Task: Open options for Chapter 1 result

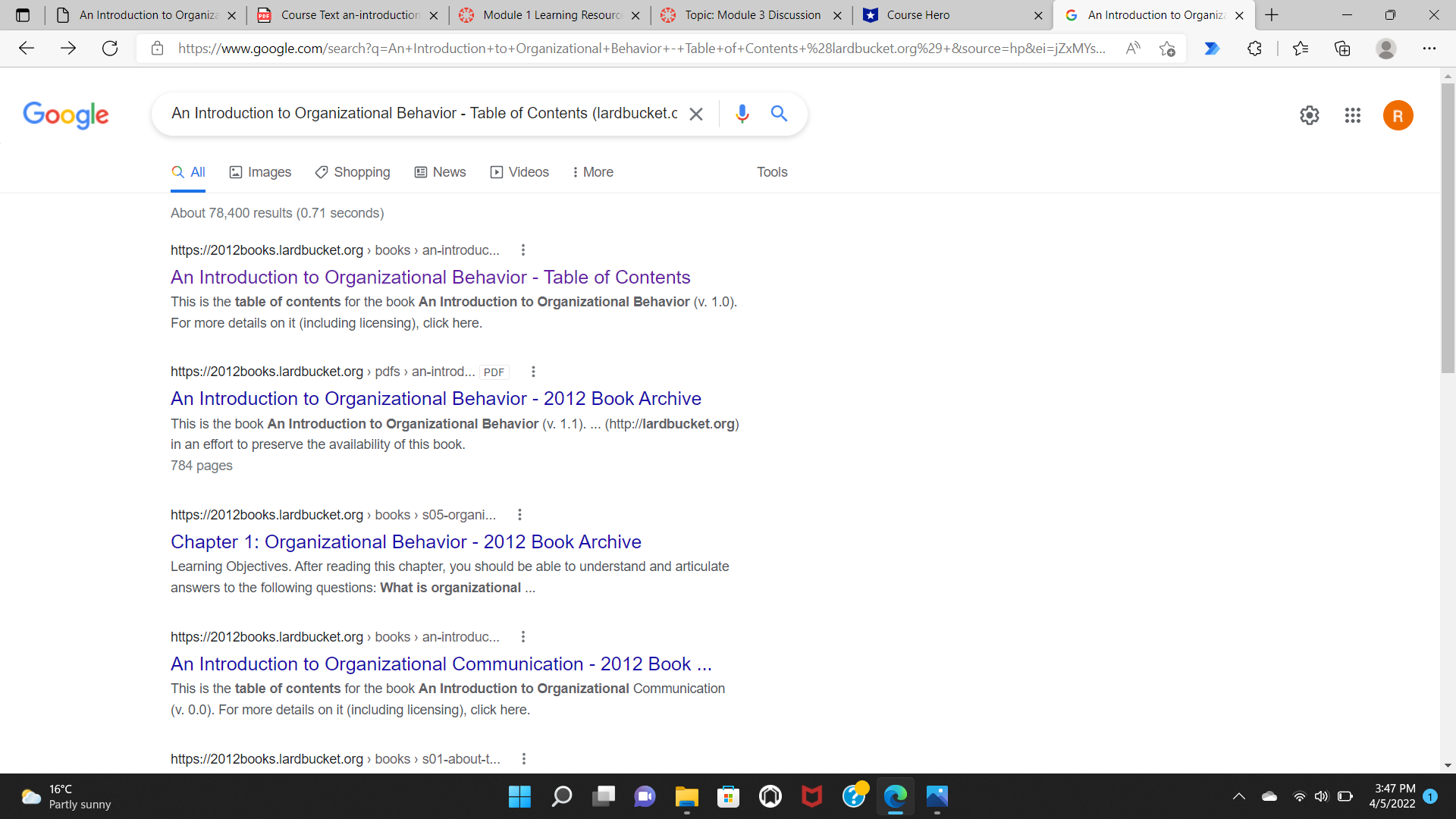Action: tap(519, 515)
